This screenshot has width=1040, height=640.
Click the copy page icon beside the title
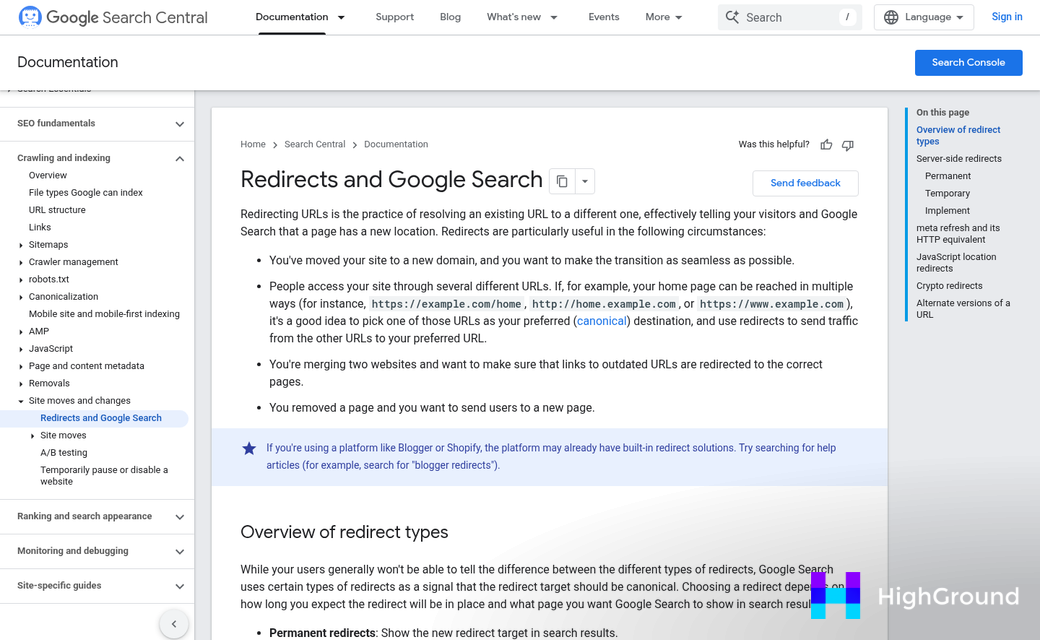coord(562,181)
